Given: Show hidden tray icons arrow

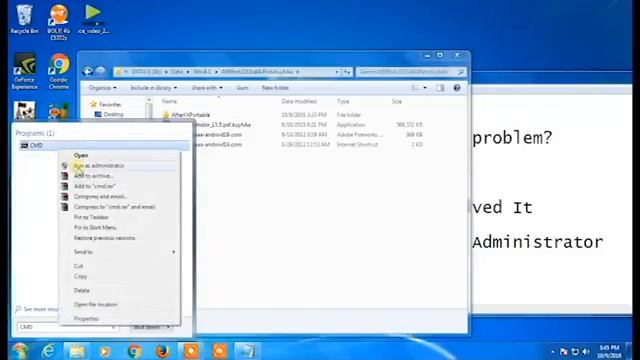Looking at the screenshot, I should (552, 351).
